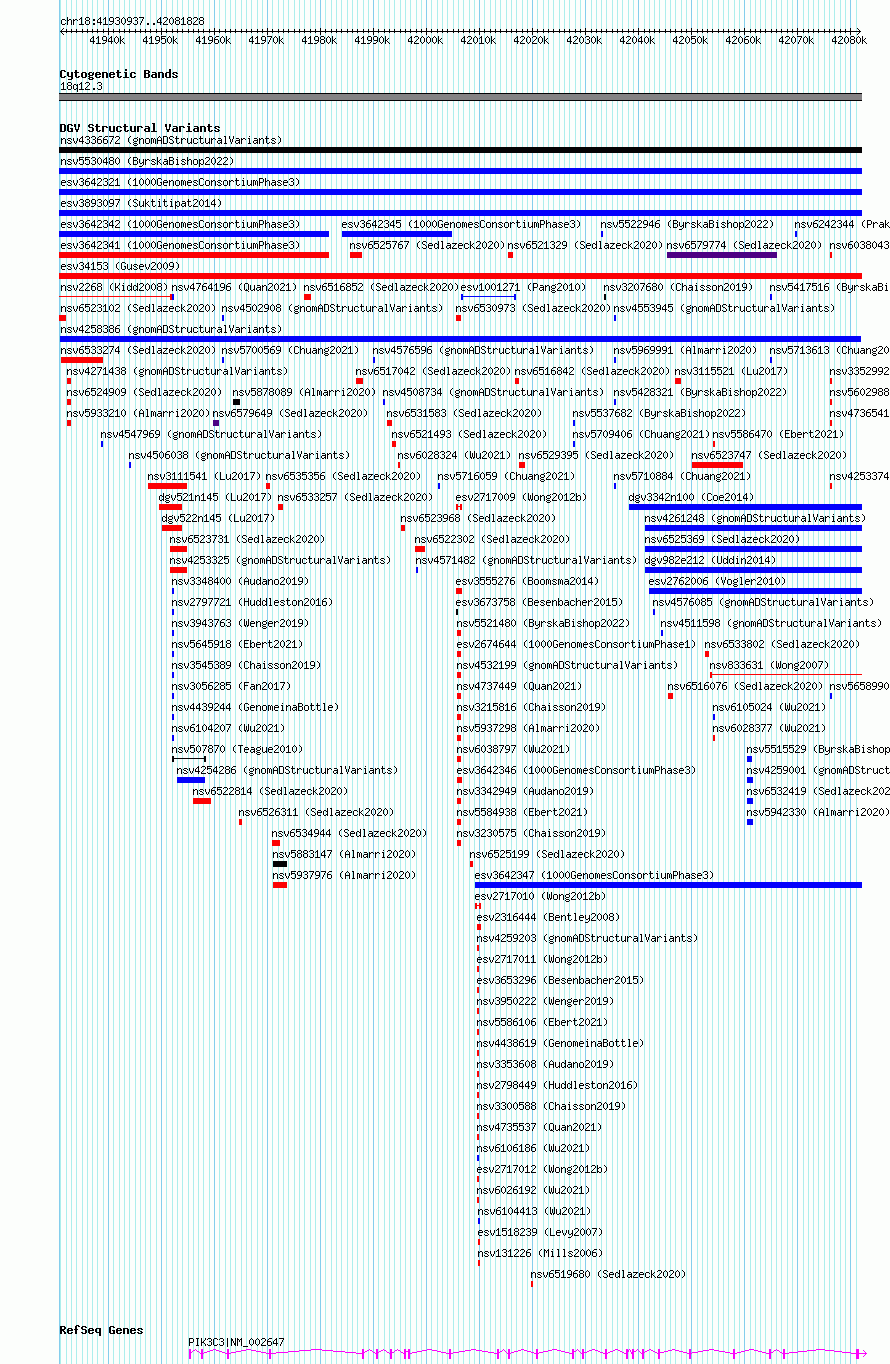The width and height of the screenshot is (890, 1364).
Task: Open nsv4576596 (gnomADStructuralVariants) label
Action: point(484,350)
